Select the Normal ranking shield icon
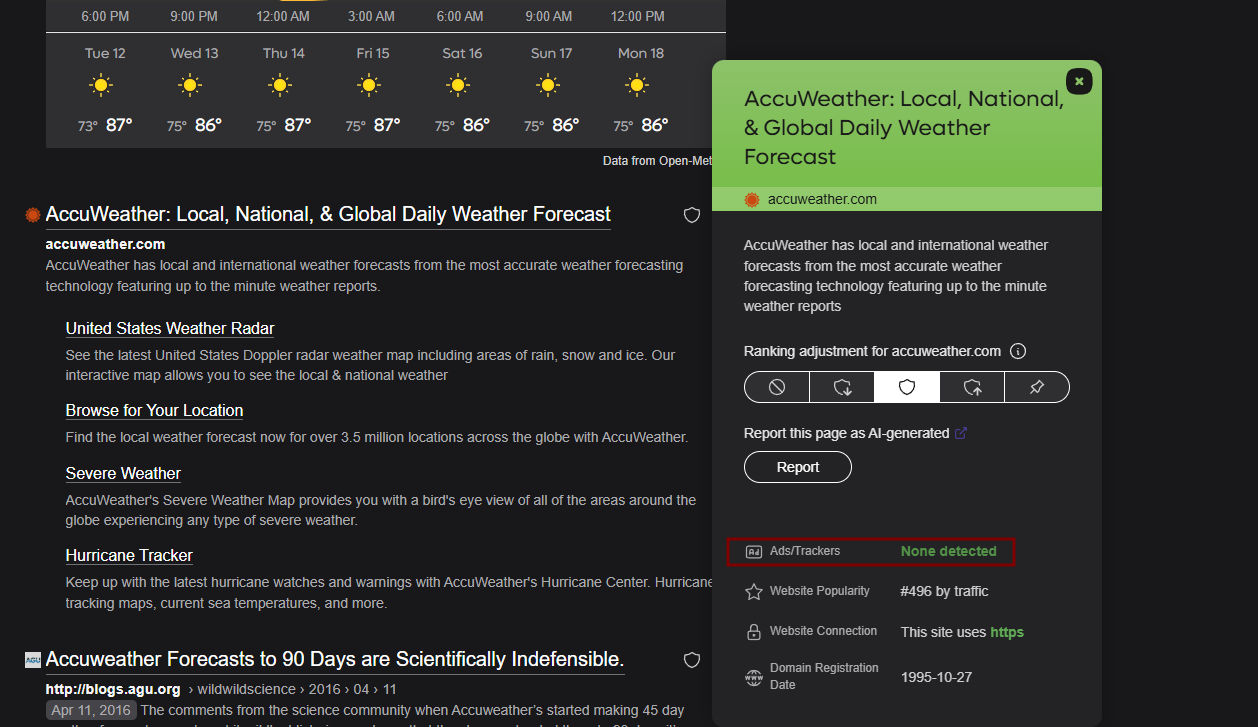The height and width of the screenshot is (727, 1258). 907,387
